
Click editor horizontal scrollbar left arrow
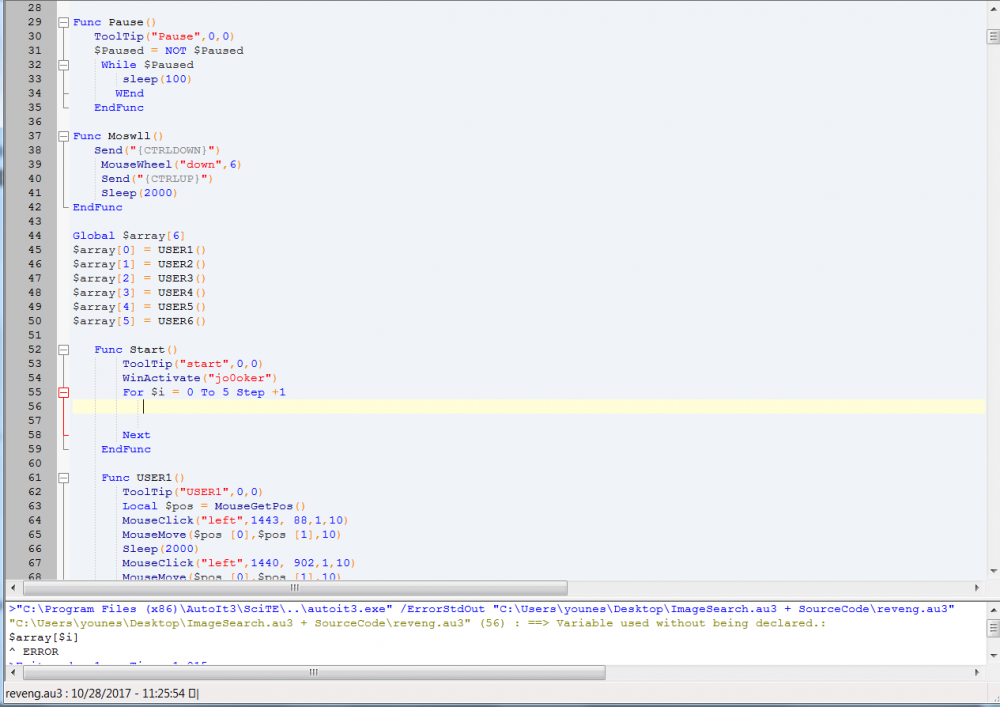13,588
